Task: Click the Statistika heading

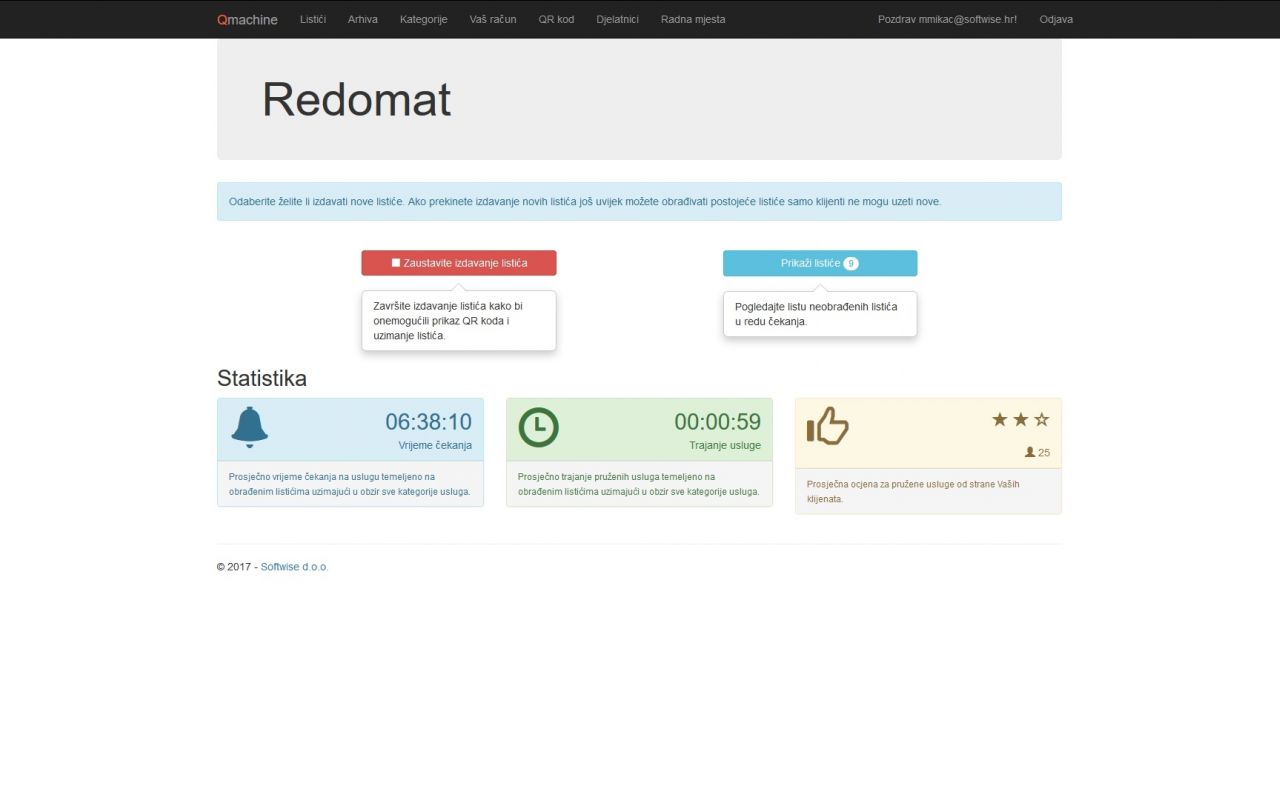Action: click(262, 378)
